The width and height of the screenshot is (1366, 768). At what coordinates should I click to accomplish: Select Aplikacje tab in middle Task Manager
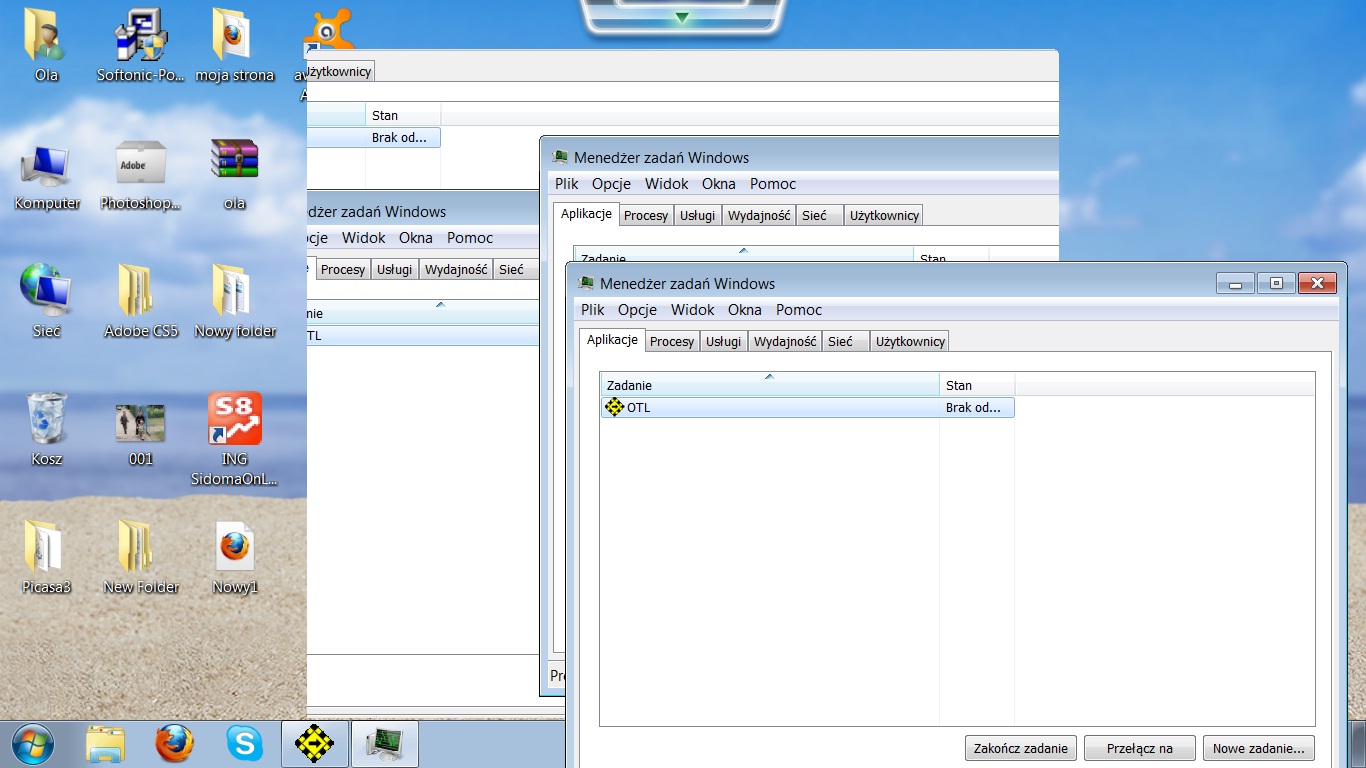click(x=586, y=214)
